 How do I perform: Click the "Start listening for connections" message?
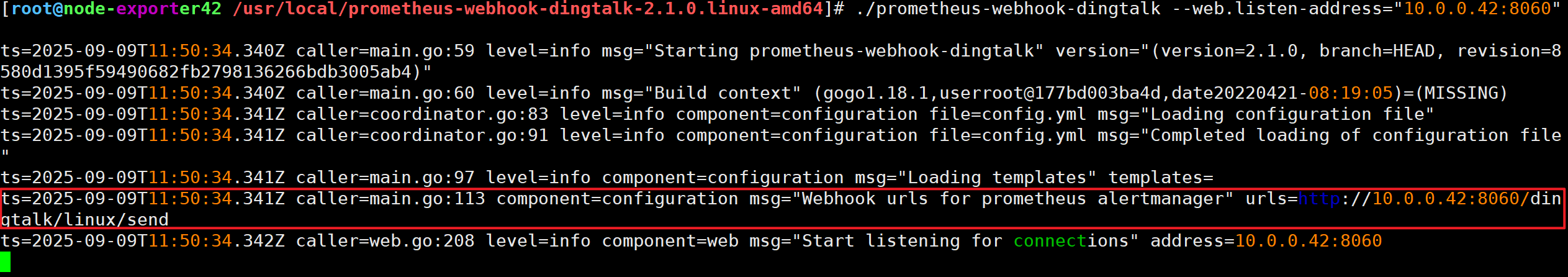tap(965, 241)
